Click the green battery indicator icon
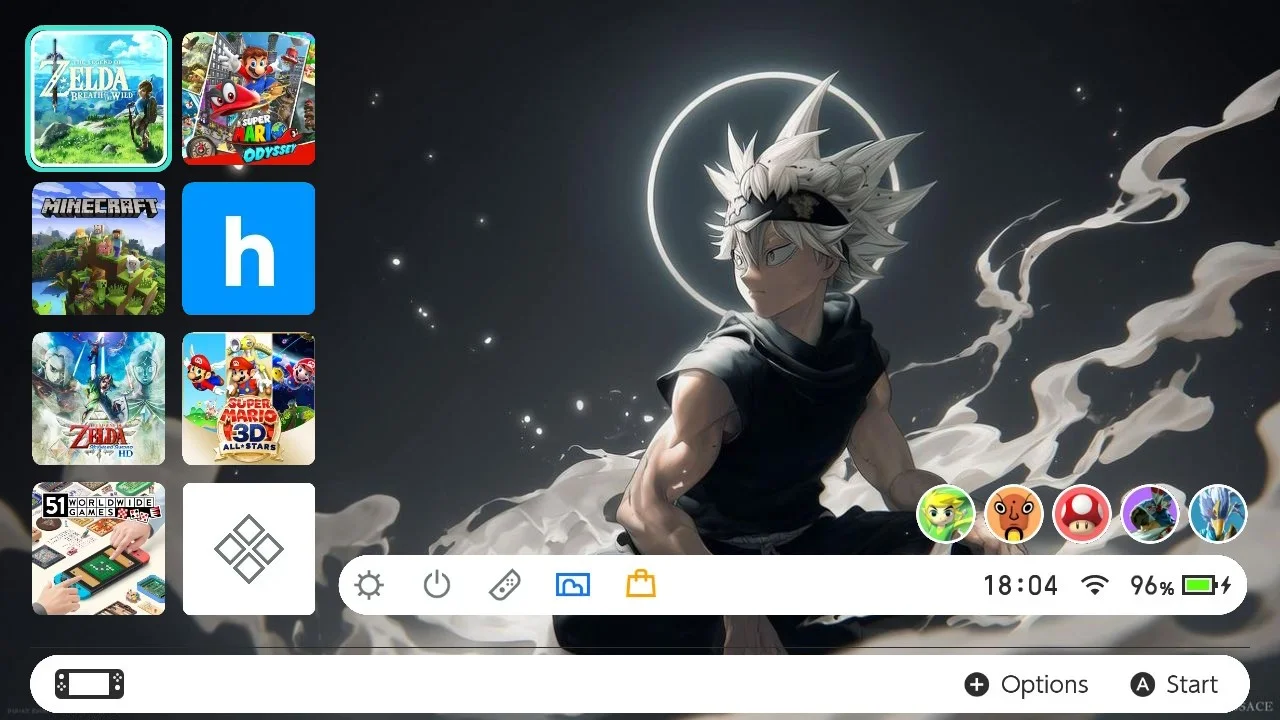The width and height of the screenshot is (1280, 720). [1207, 586]
